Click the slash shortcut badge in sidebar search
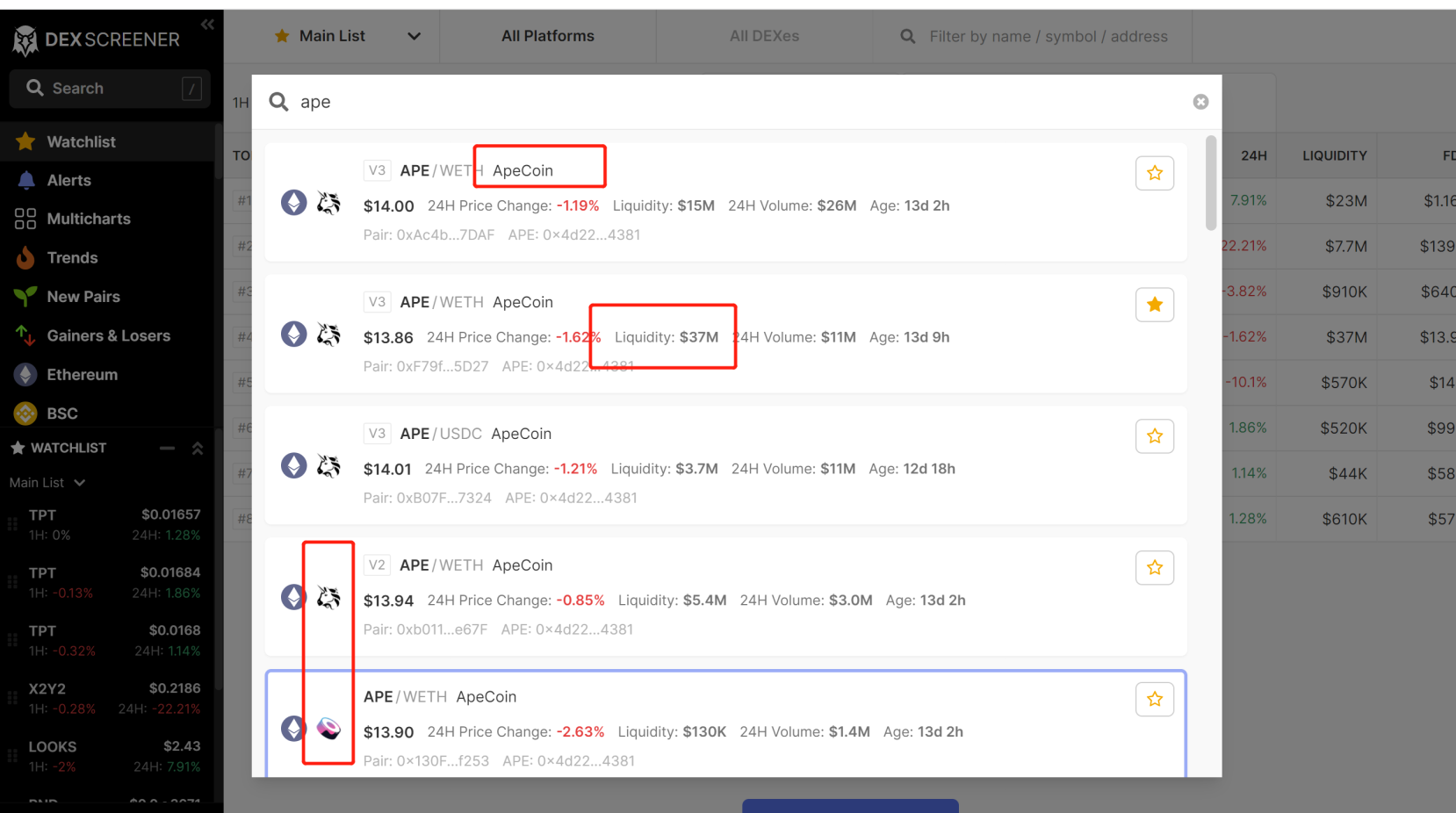The width and height of the screenshot is (1456, 813). (x=191, y=88)
